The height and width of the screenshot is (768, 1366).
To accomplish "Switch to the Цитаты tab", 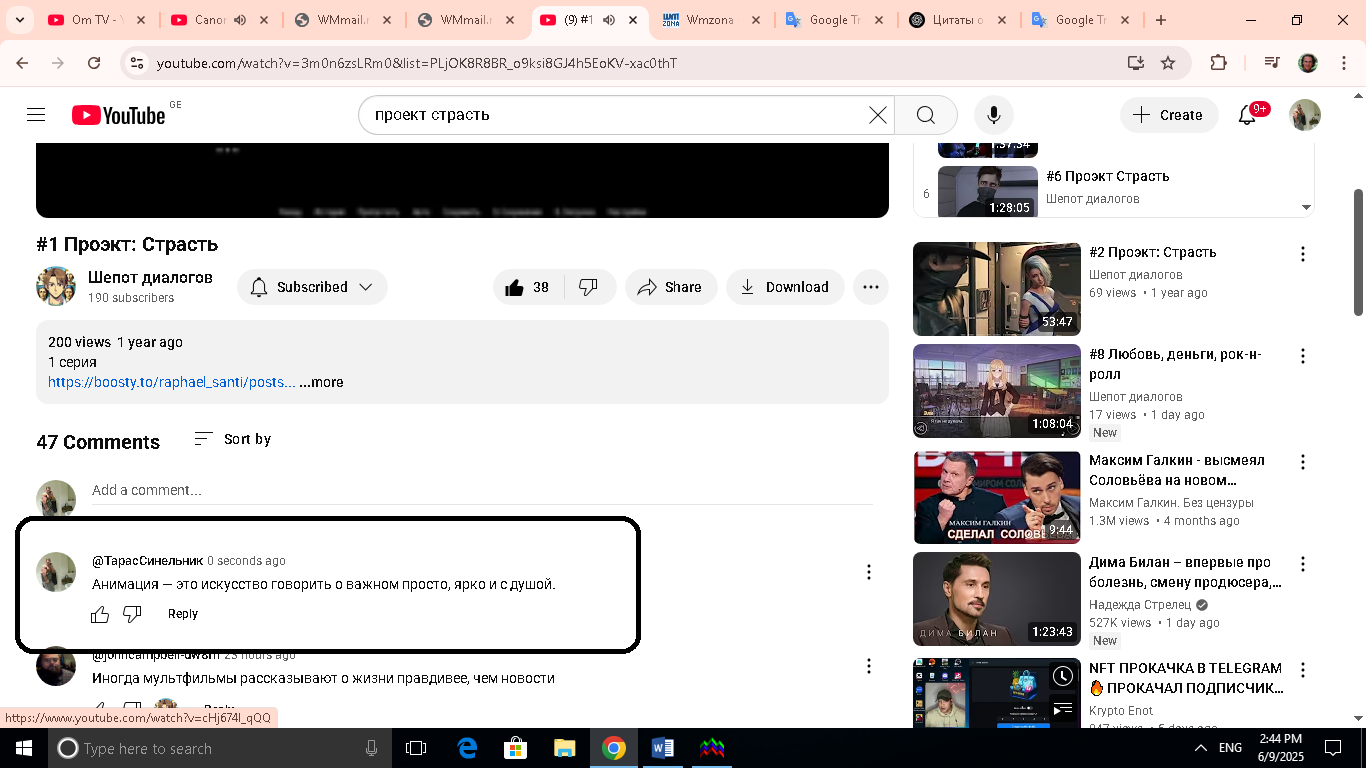I will (958, 20).
